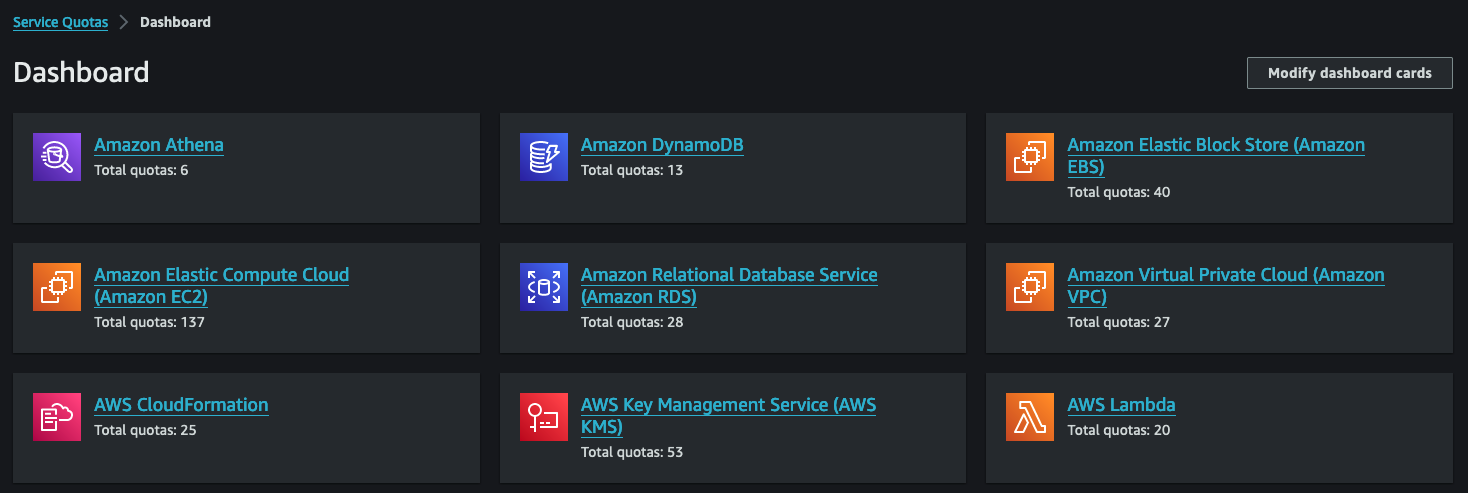Click the Amazon VPC service icon
The width and height of the screenshot is (1468, 493).
(x=1030, y=287)
